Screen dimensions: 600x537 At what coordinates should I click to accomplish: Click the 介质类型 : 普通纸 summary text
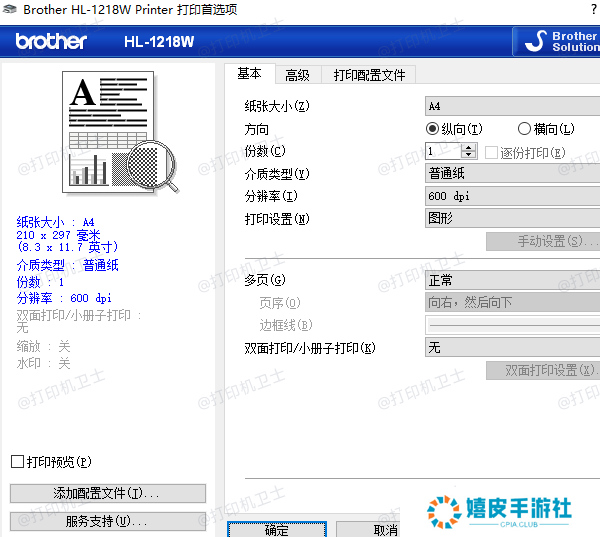point(67,265)
